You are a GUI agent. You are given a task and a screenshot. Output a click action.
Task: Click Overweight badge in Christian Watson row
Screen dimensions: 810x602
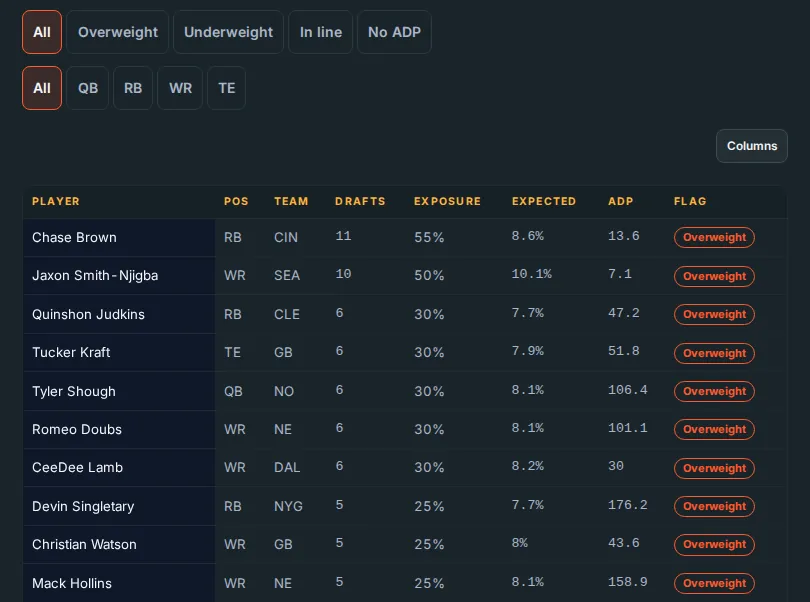tap(714, 545)
